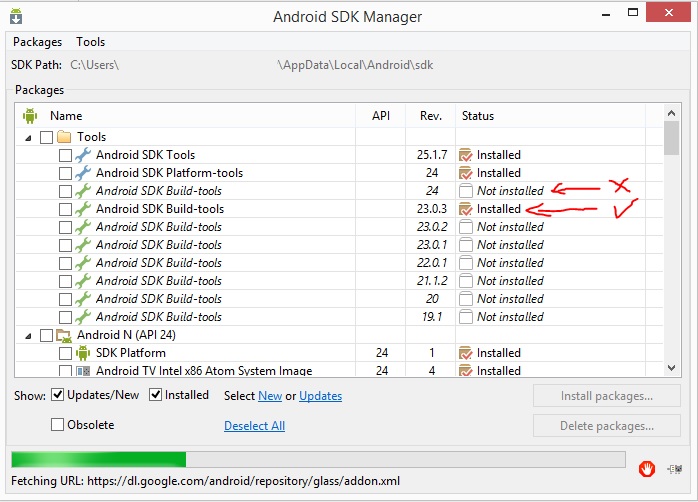The image size is (698, 502).
Task: Select New packages link
Action: [x=270, y=396]
